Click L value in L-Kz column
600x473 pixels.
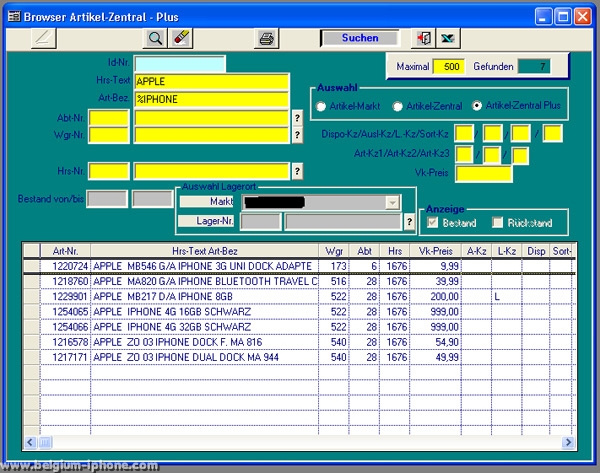[497, 297]
